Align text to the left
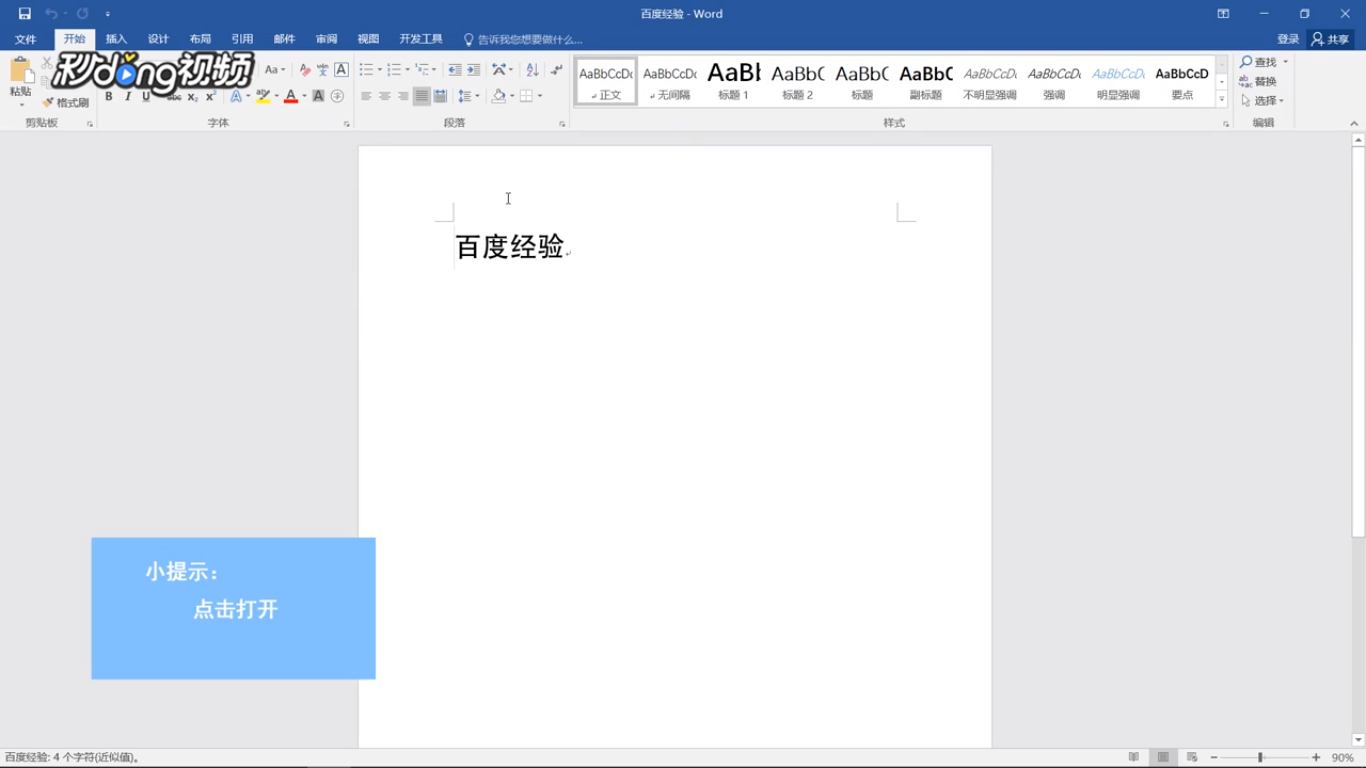This screenshot has height=768, width=1366. [366, 97]
